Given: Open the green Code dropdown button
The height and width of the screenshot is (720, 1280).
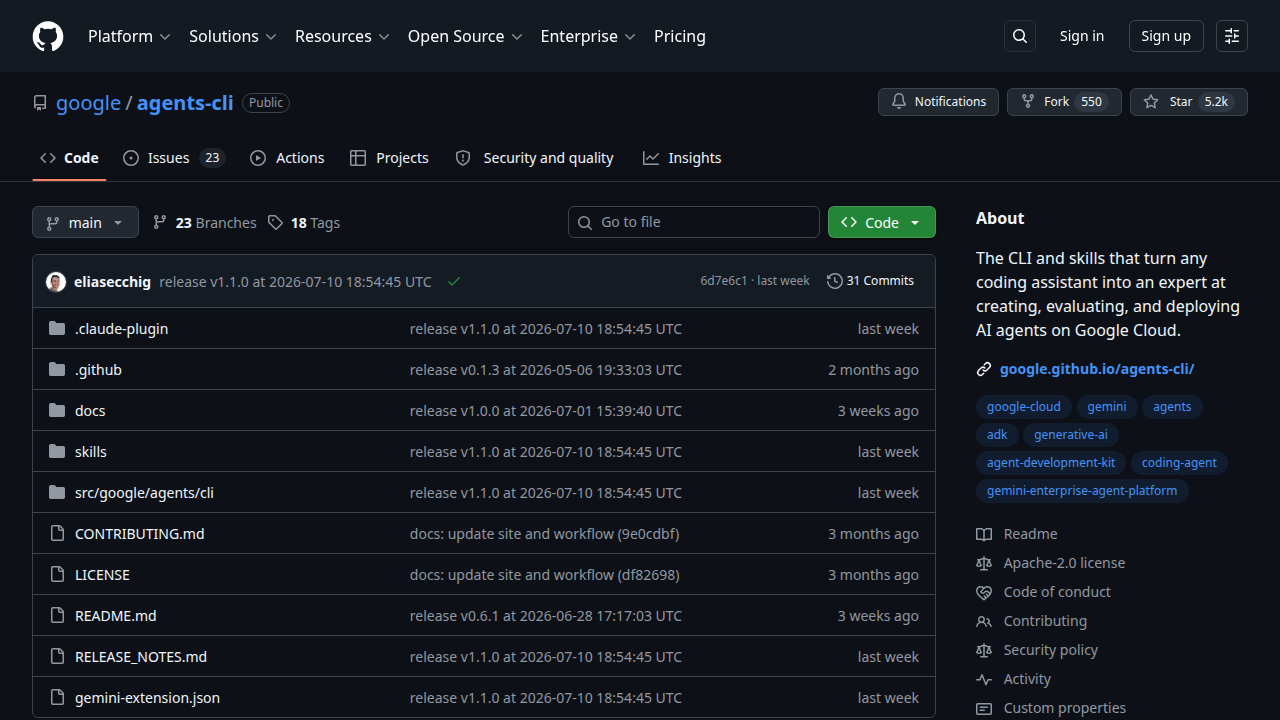Looking at the screenshot, I should 882,222.
